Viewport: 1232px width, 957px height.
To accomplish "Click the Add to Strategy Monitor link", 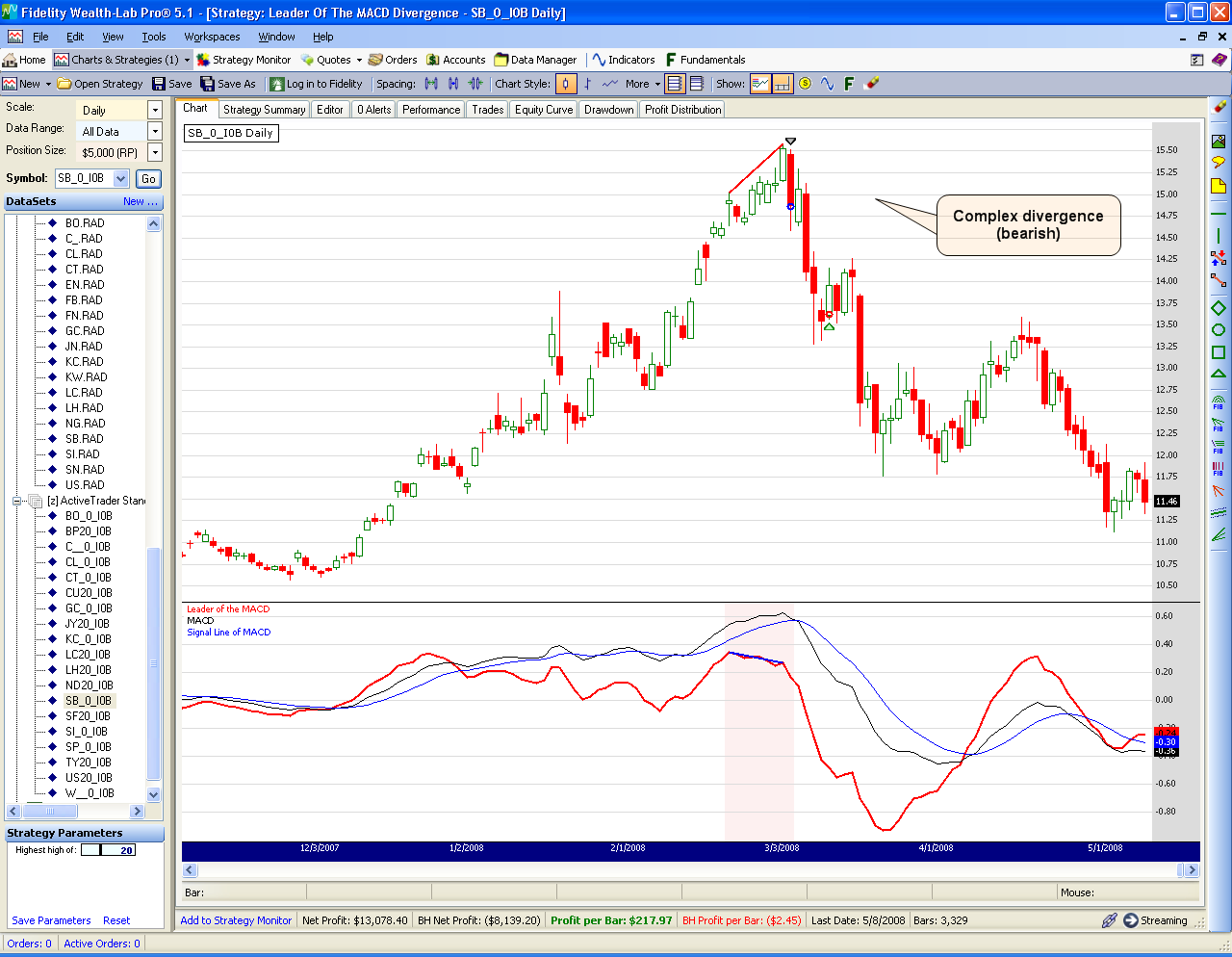I will (236, 920).
